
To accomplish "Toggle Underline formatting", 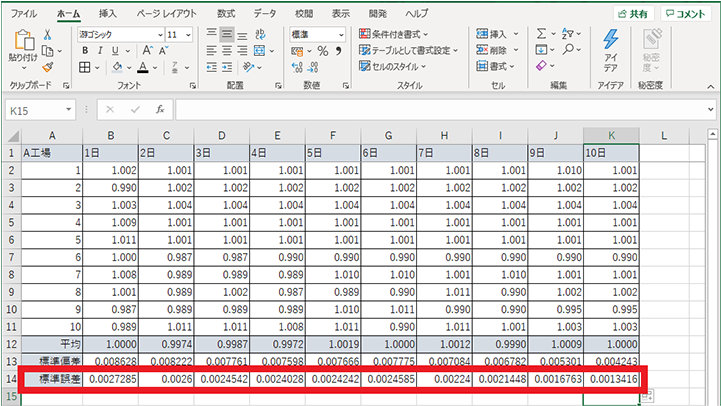I will pyautogui.click(x=115, y=51).
